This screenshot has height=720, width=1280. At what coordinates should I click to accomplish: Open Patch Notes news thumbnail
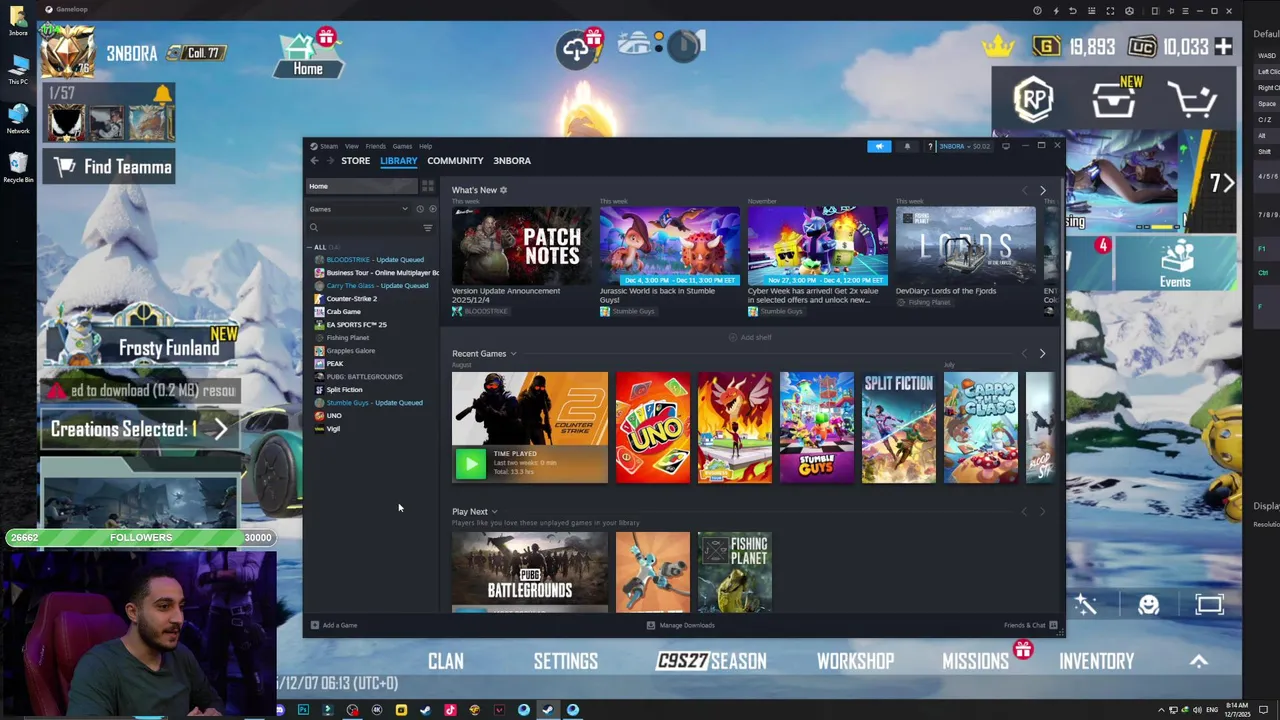[x=521, y=244]
